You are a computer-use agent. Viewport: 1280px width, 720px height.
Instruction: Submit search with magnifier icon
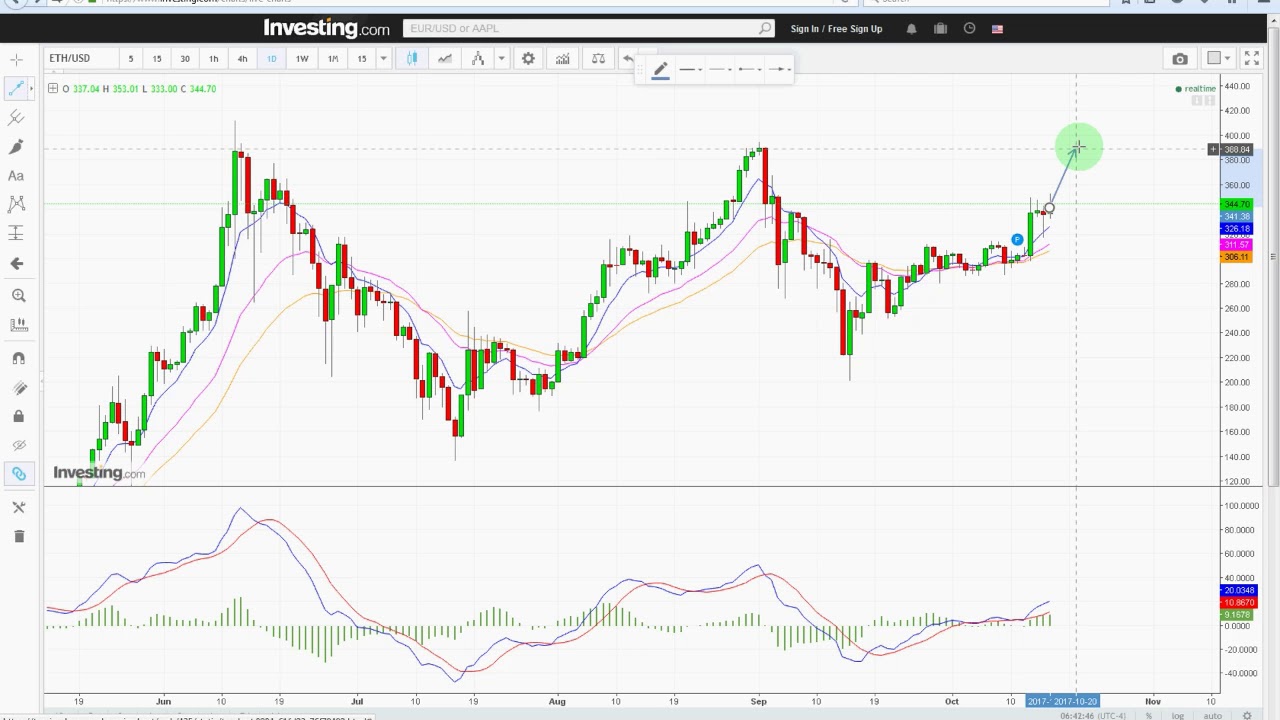point(765,28)
